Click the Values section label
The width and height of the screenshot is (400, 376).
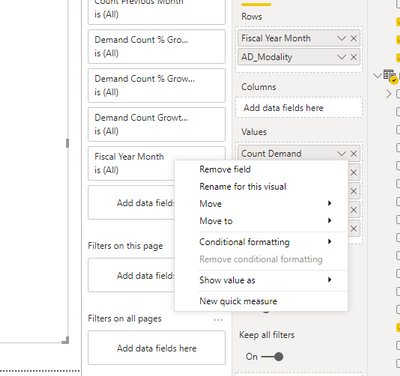click(x=254, y=132)
